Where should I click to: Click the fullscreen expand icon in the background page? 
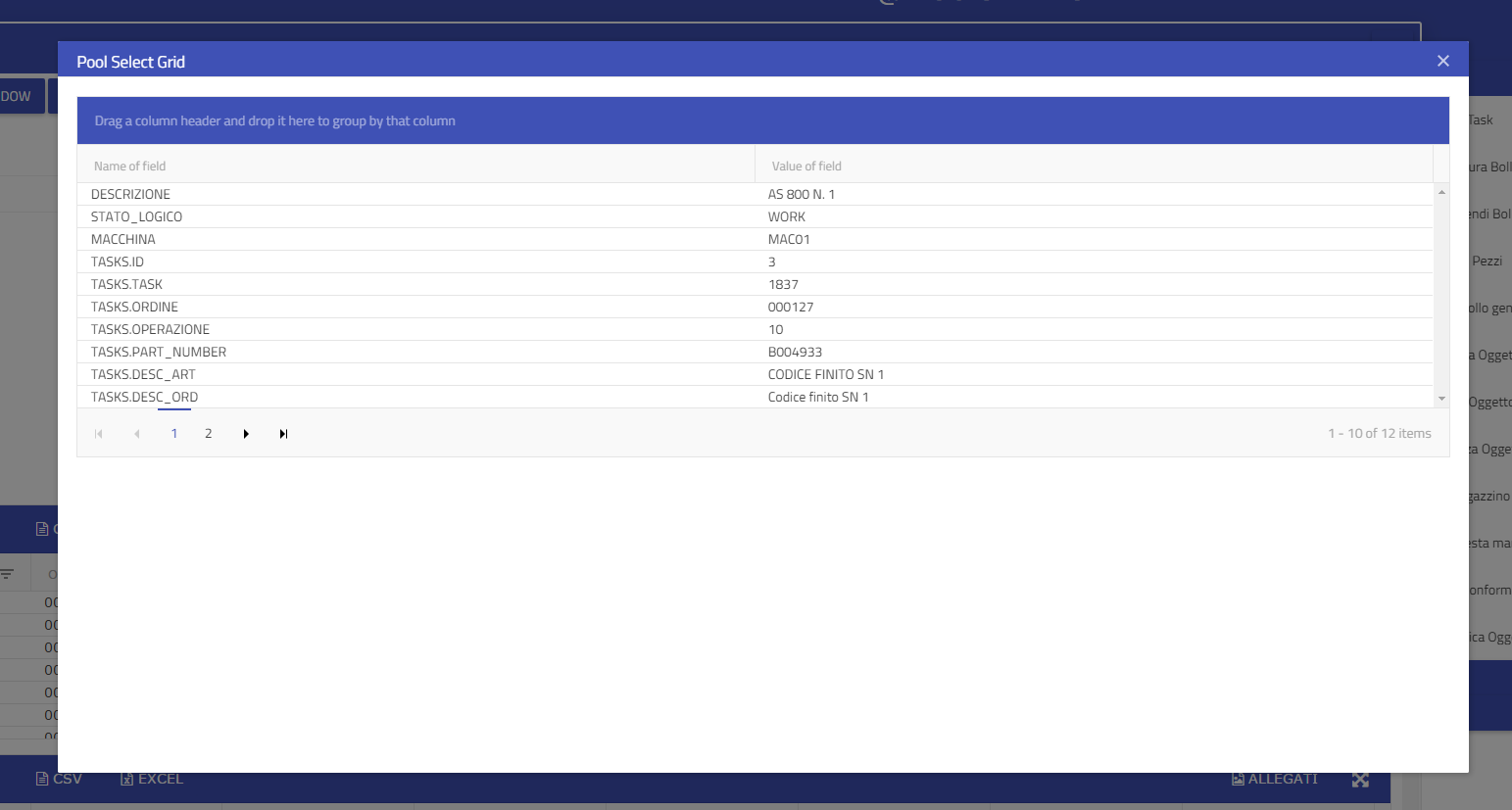(x=1360, y=780)
